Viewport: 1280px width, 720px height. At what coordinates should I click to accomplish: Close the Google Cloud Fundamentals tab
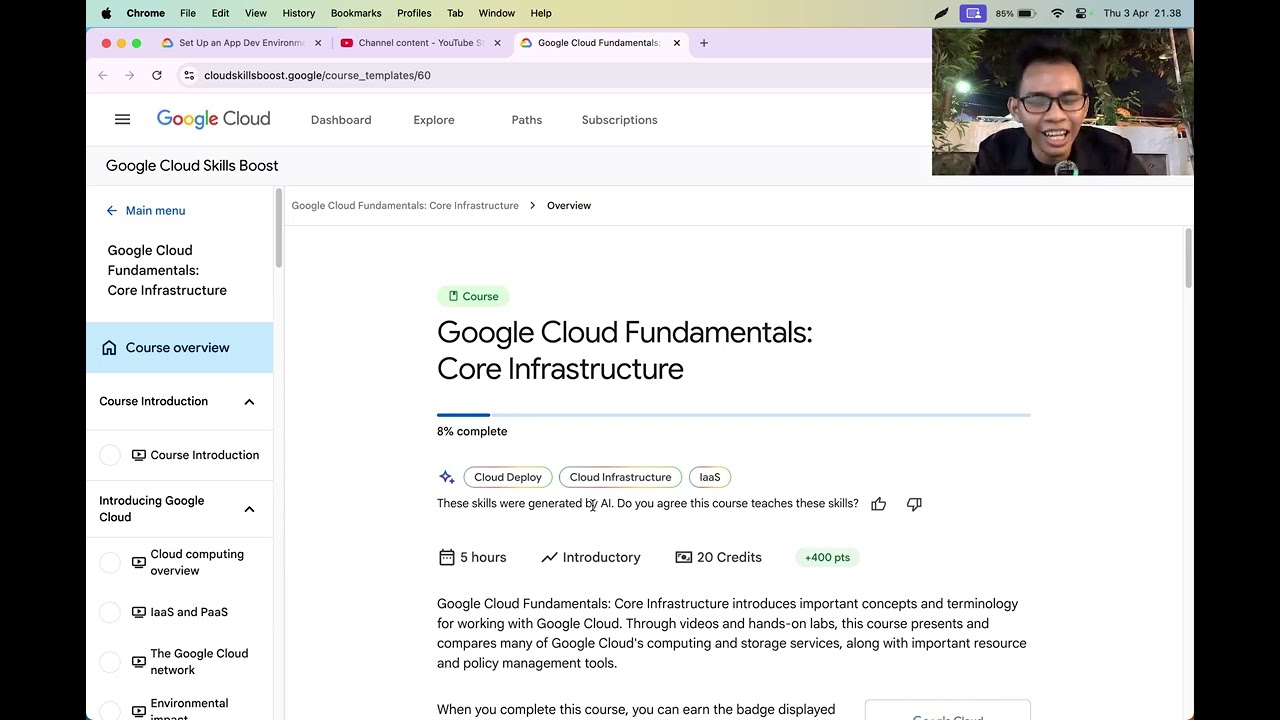click(677, 43)
